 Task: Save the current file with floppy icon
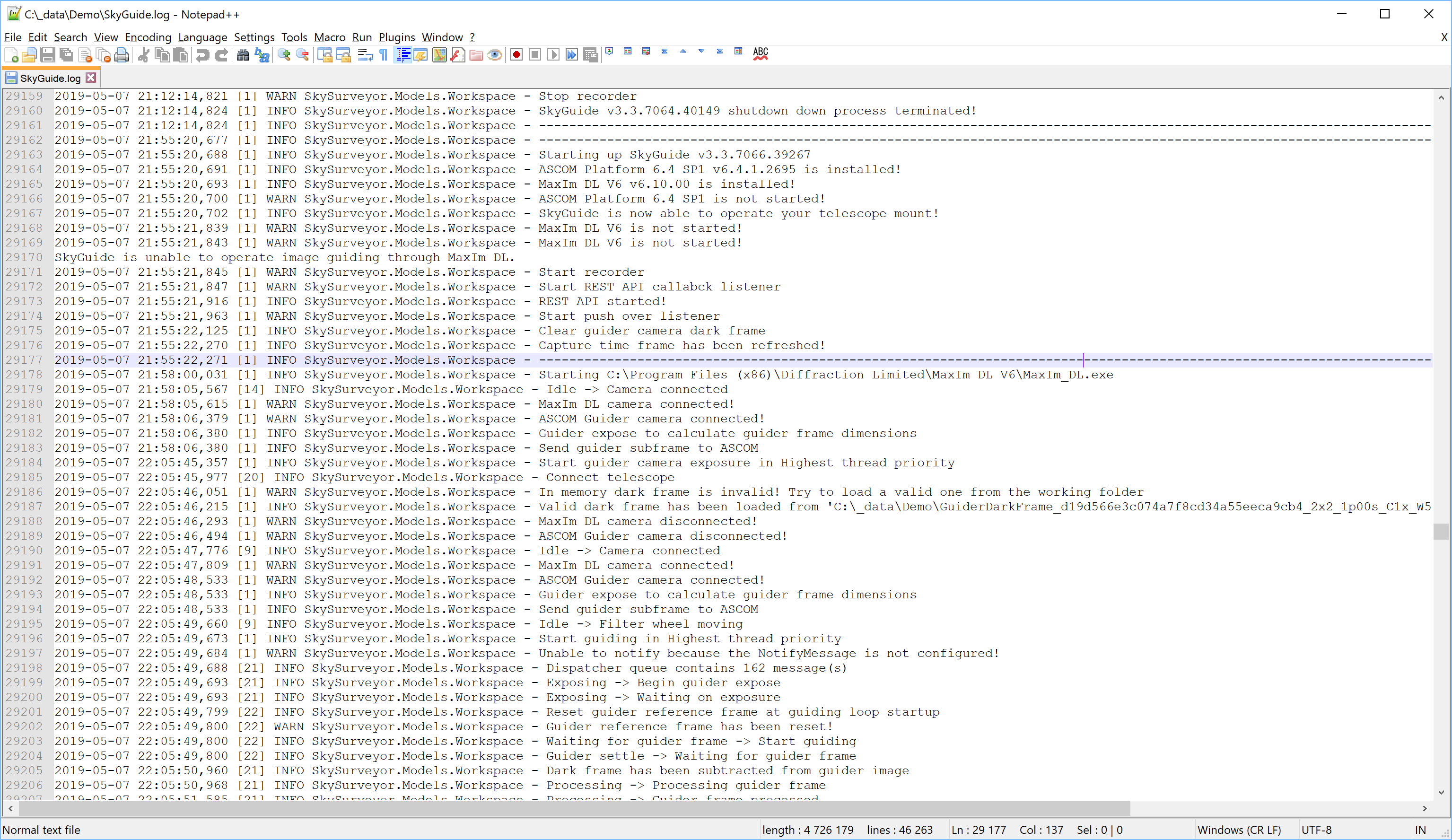tap(48, 55)
